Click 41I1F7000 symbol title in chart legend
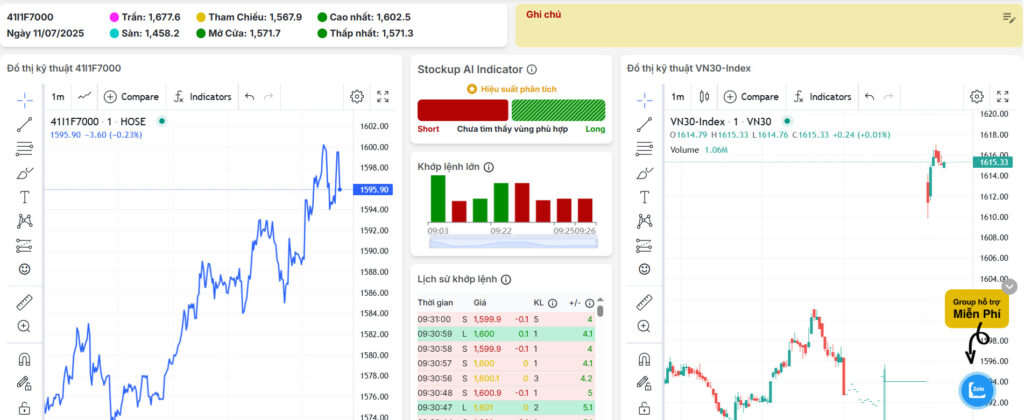 (74, 121)
